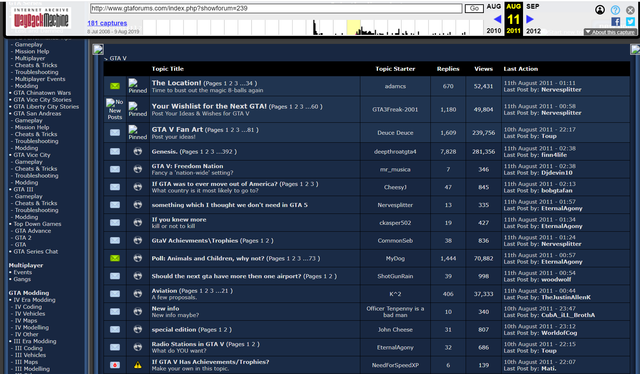Sort by Last Action column header
Image resolution: width=640 pixels, height=374 pixels.
[520, 69]
